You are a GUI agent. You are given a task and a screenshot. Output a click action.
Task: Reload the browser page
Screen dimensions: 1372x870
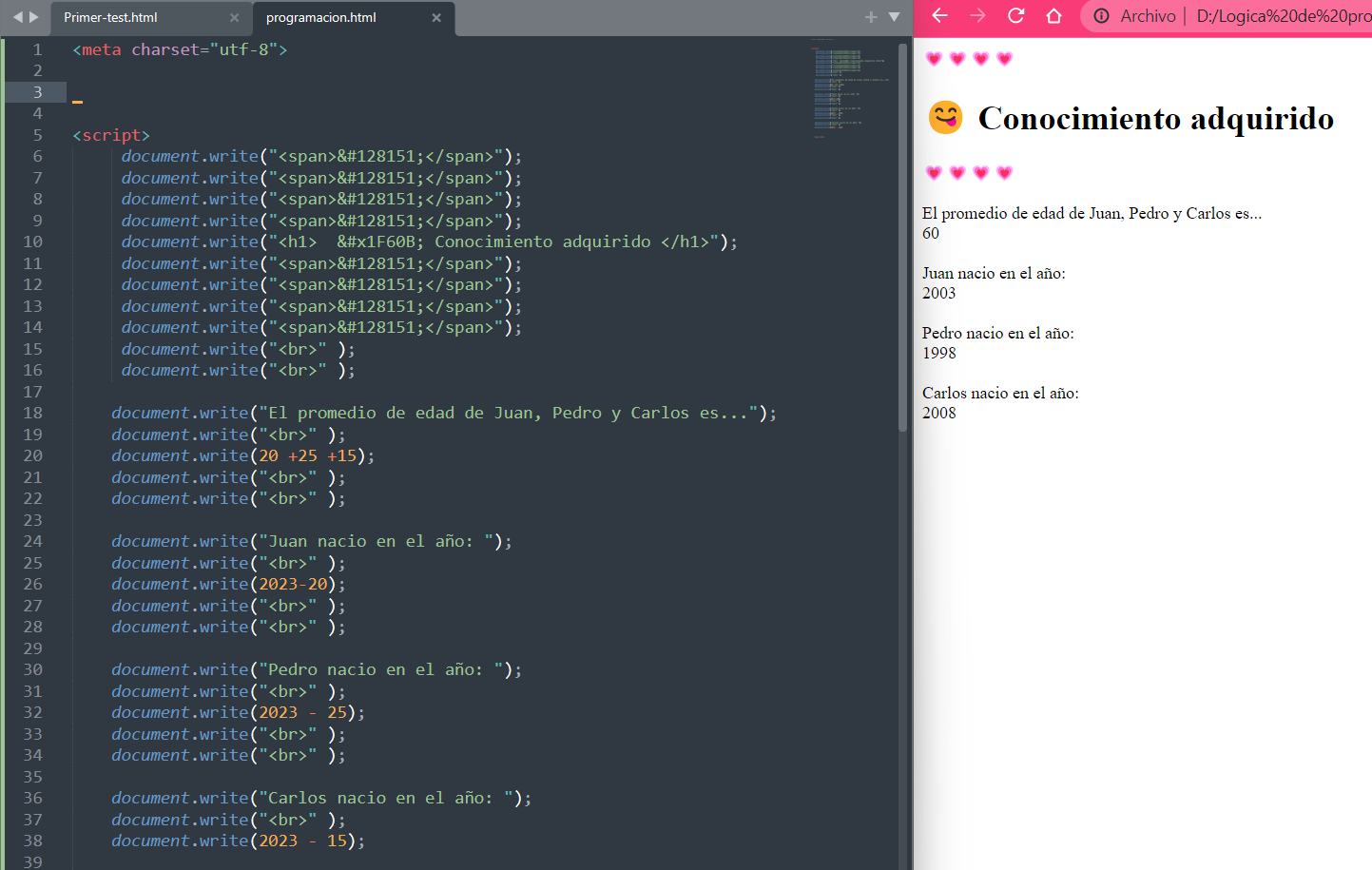(1015, 16)
